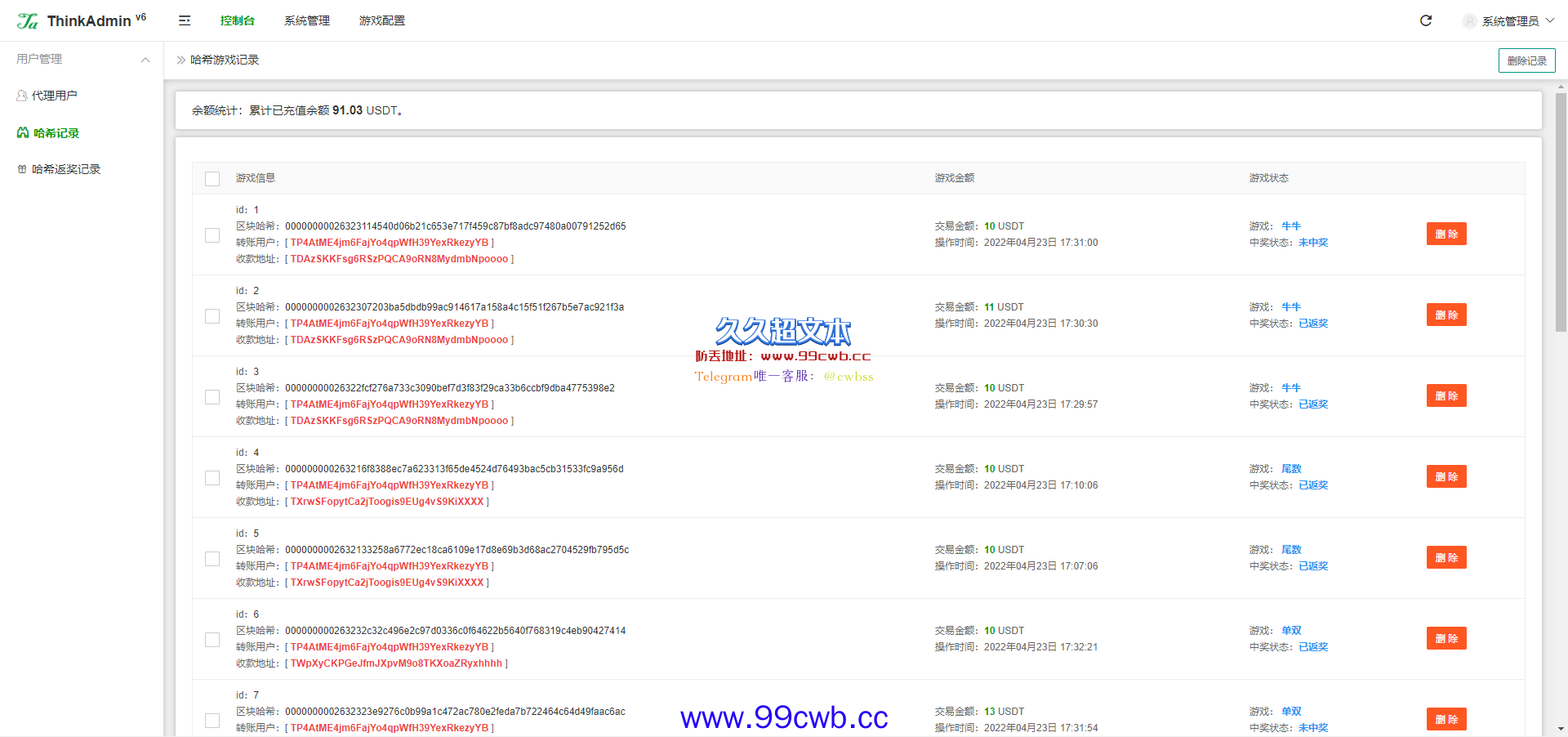This screenshot has width=1568, height=737.
Task: Click the 游戏金额 column header
Action: (955, 178)
